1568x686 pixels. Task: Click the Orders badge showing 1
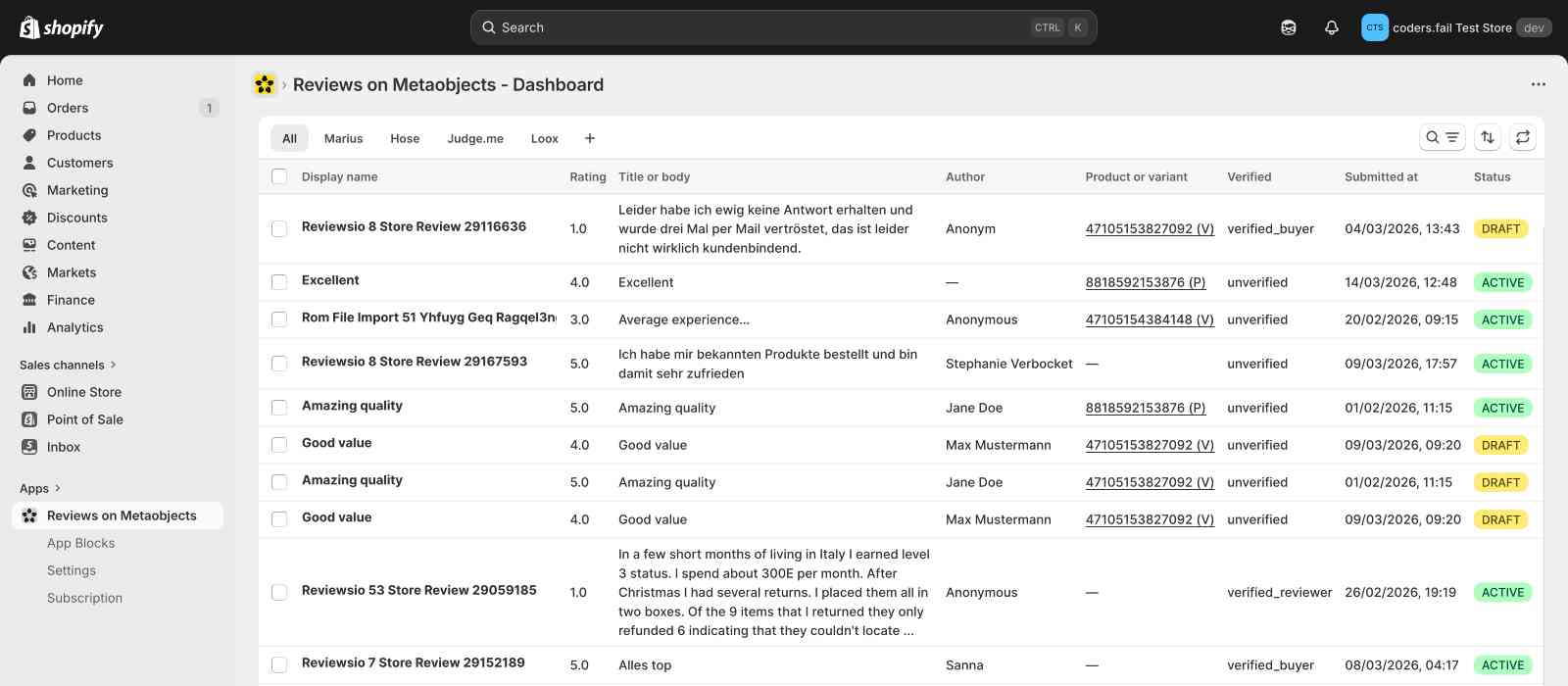pos(209,108)
